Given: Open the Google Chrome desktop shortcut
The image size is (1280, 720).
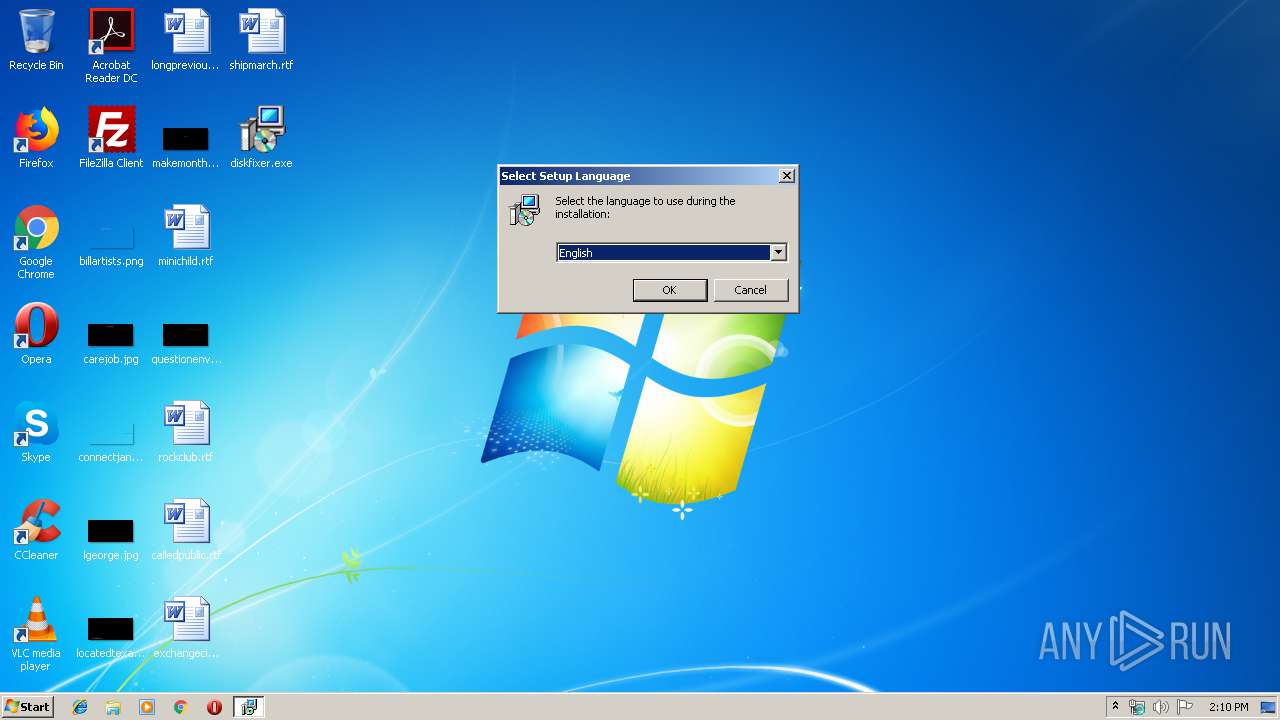Looking at the screenshot, I should click(36, 242).
